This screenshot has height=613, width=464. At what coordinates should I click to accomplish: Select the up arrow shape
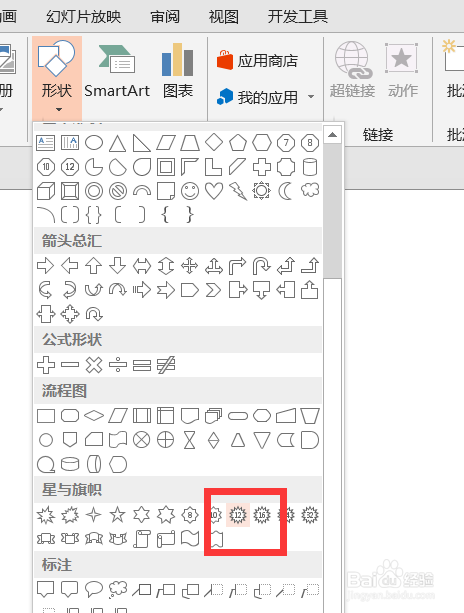pos(94,266)
